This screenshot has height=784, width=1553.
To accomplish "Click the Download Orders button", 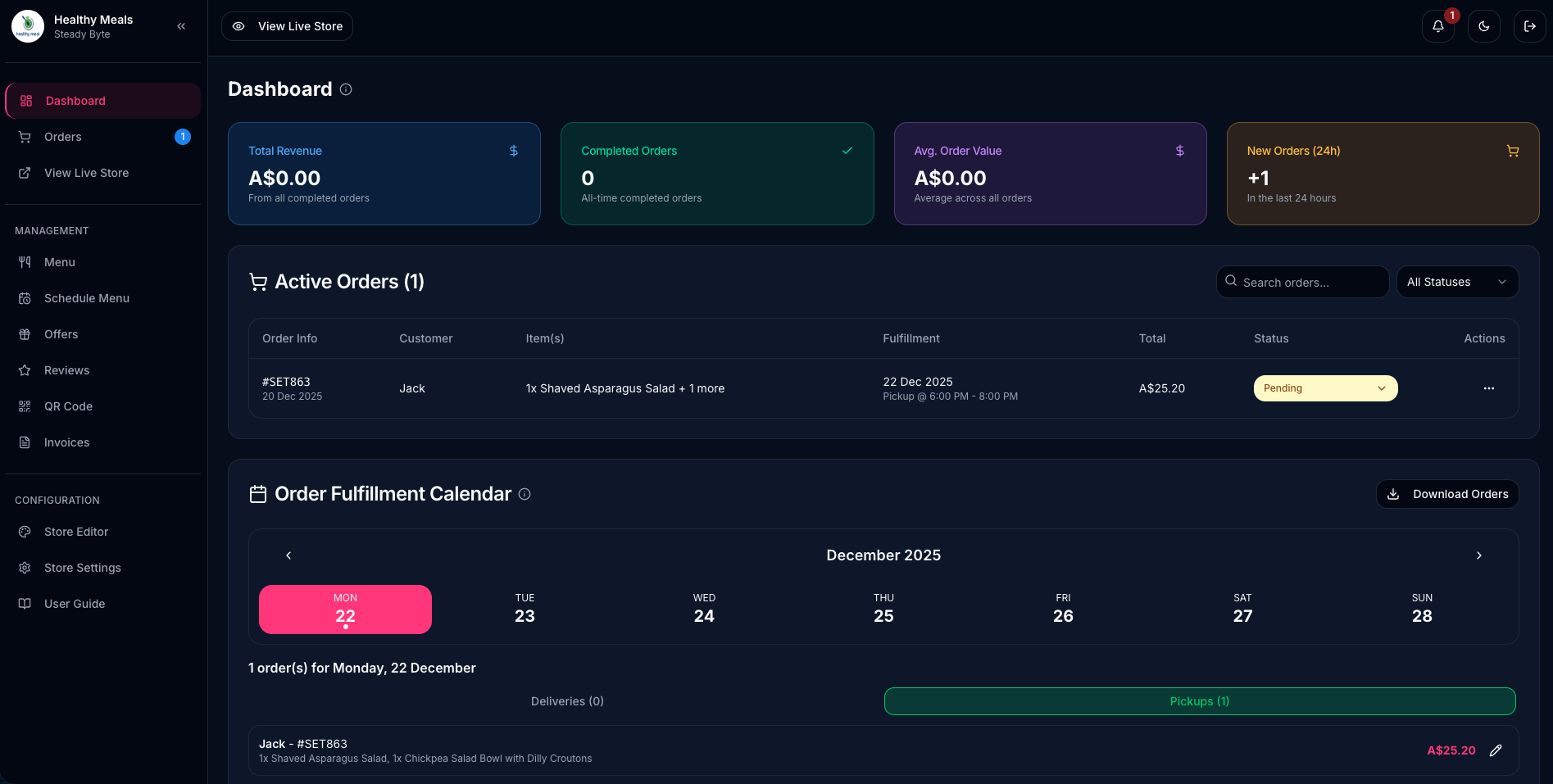I will point(1446,494).
